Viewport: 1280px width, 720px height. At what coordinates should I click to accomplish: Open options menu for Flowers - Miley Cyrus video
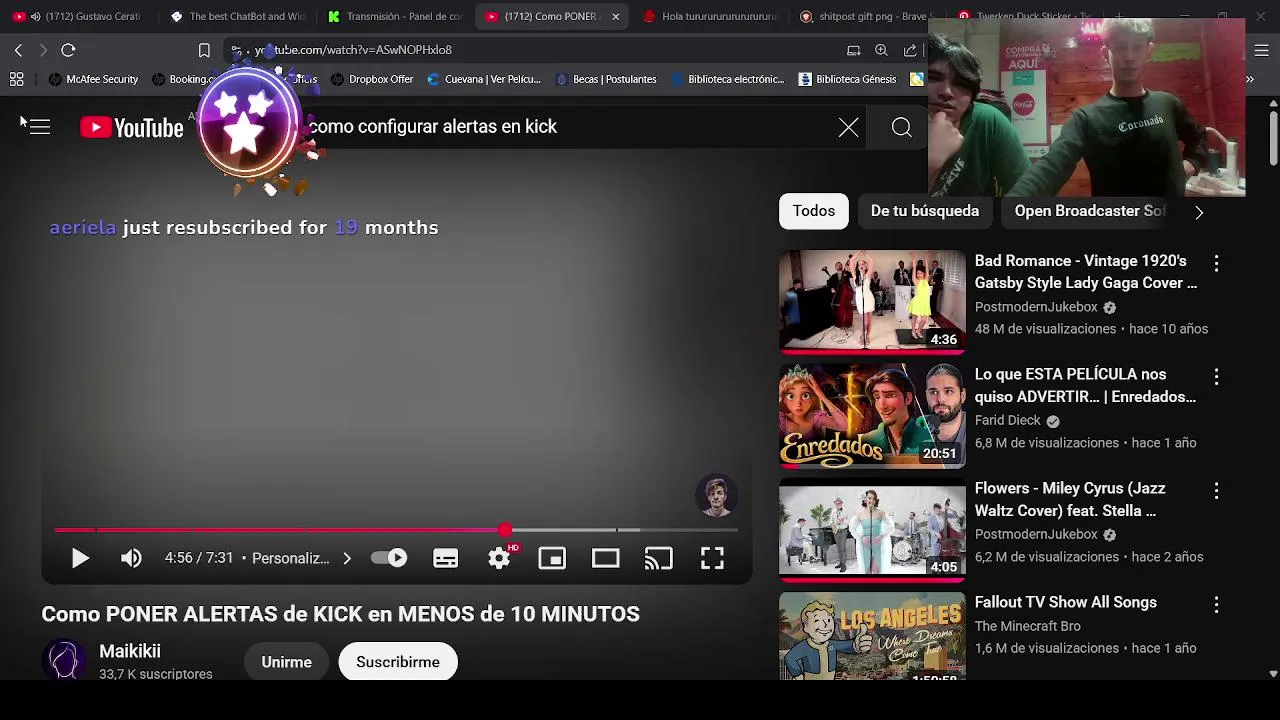point(1216,491)
